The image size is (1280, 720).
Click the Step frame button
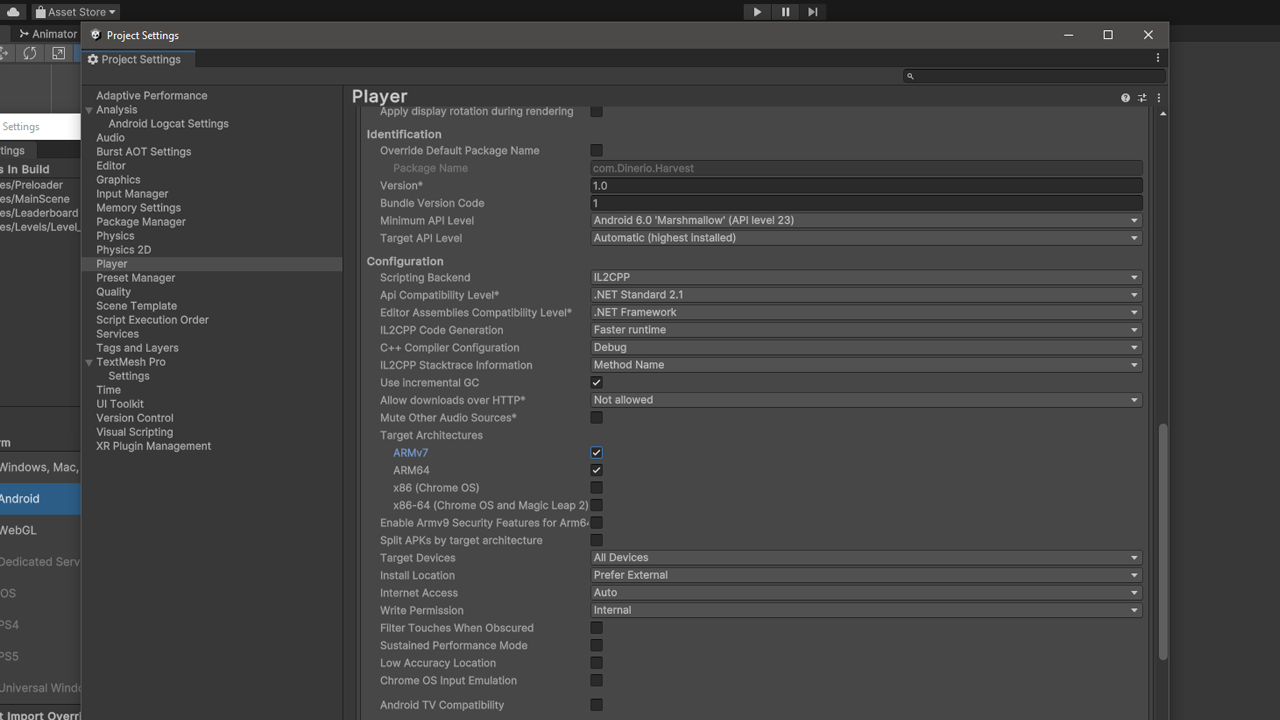[x=813, y=12]
